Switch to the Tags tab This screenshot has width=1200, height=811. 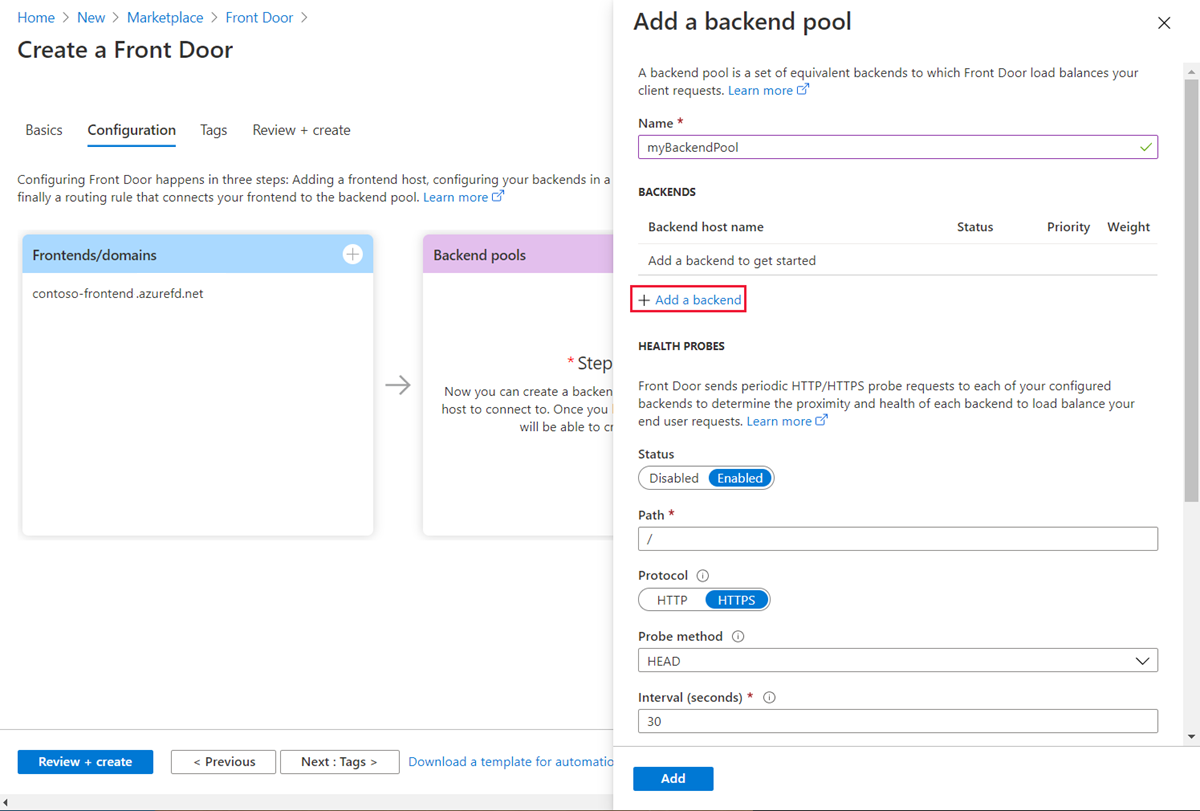point(213,130)
